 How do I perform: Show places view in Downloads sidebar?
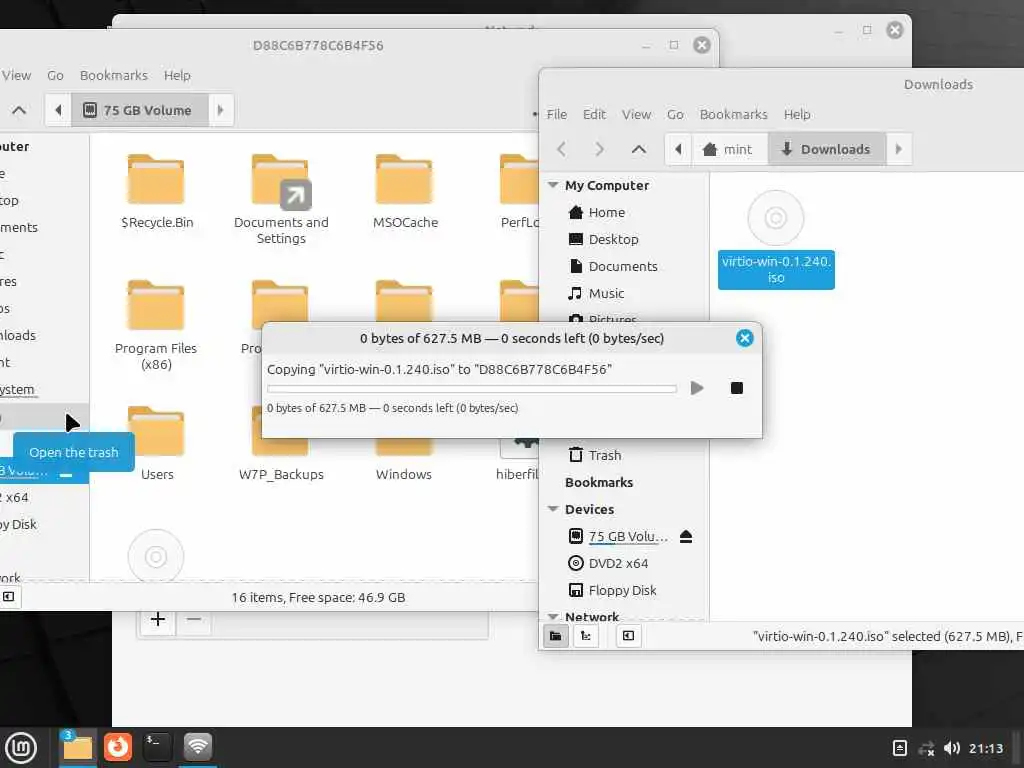tap(555, 635)
